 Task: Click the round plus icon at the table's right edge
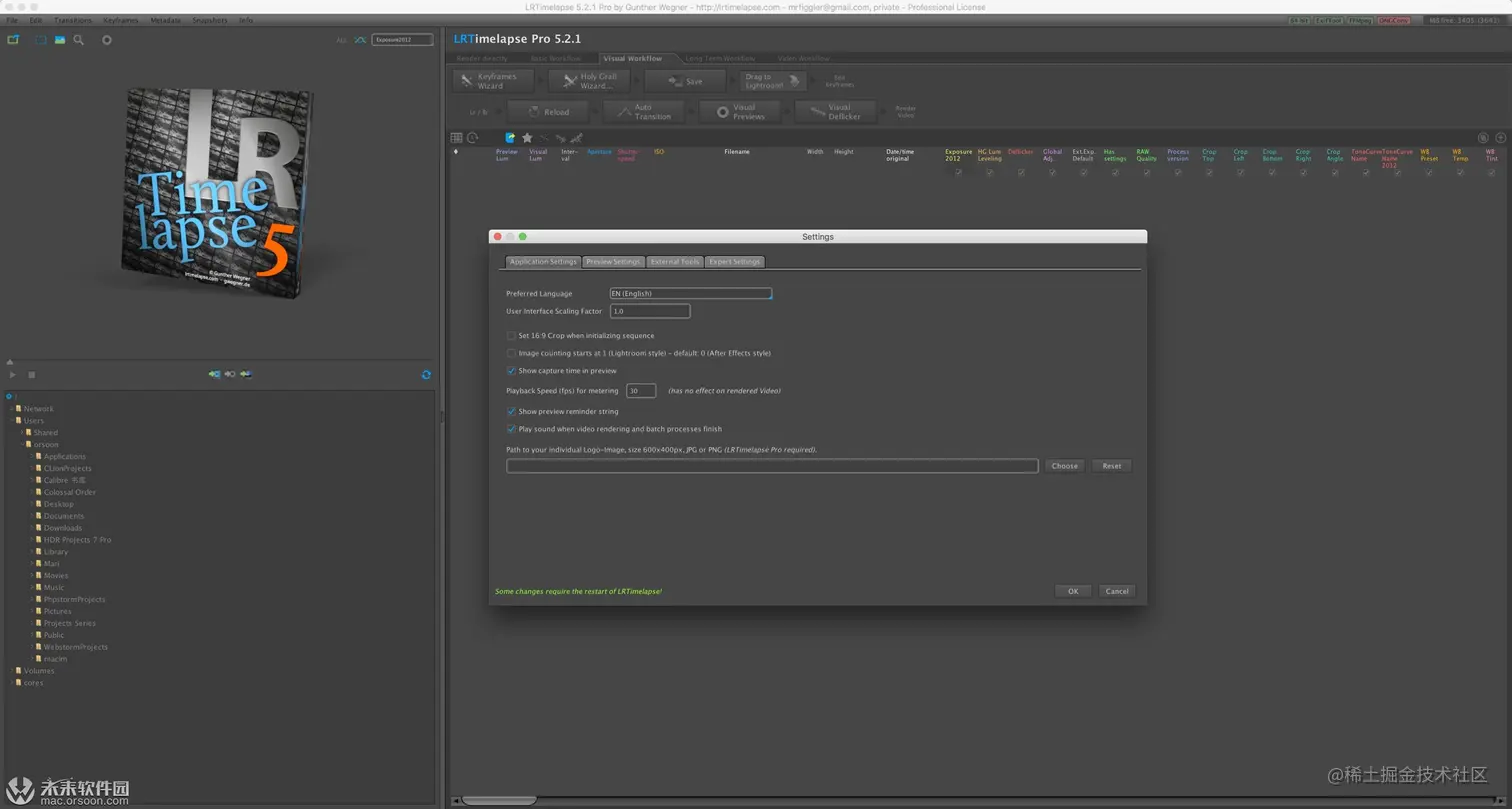1500,138
